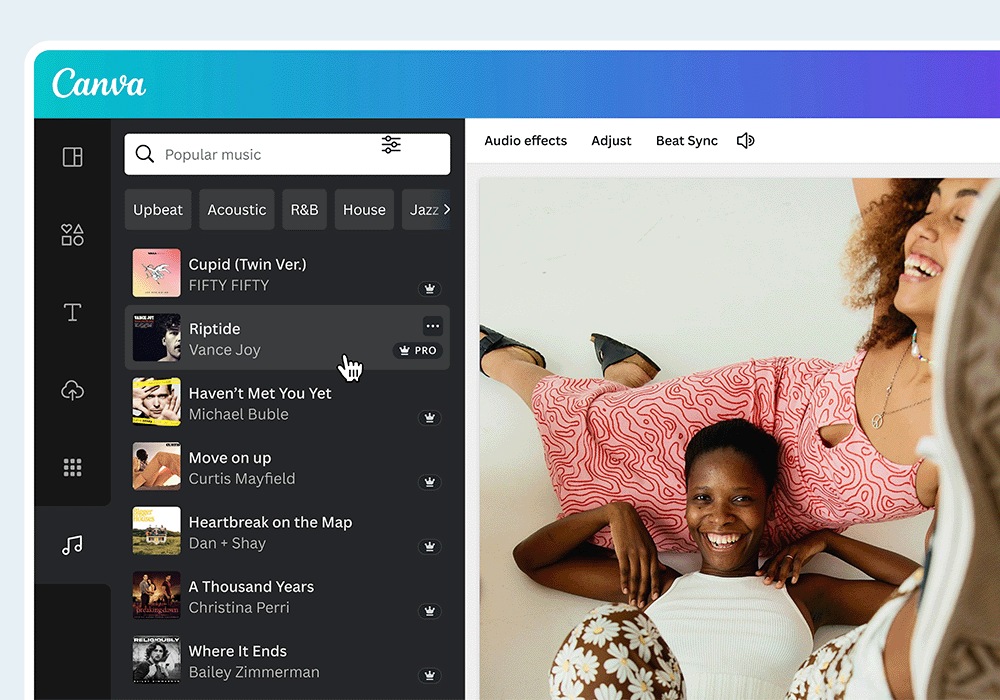This screenshot has height=700, width=1000.
Task: Open the Uploads cloud sidebar icon
Action: 72,390
